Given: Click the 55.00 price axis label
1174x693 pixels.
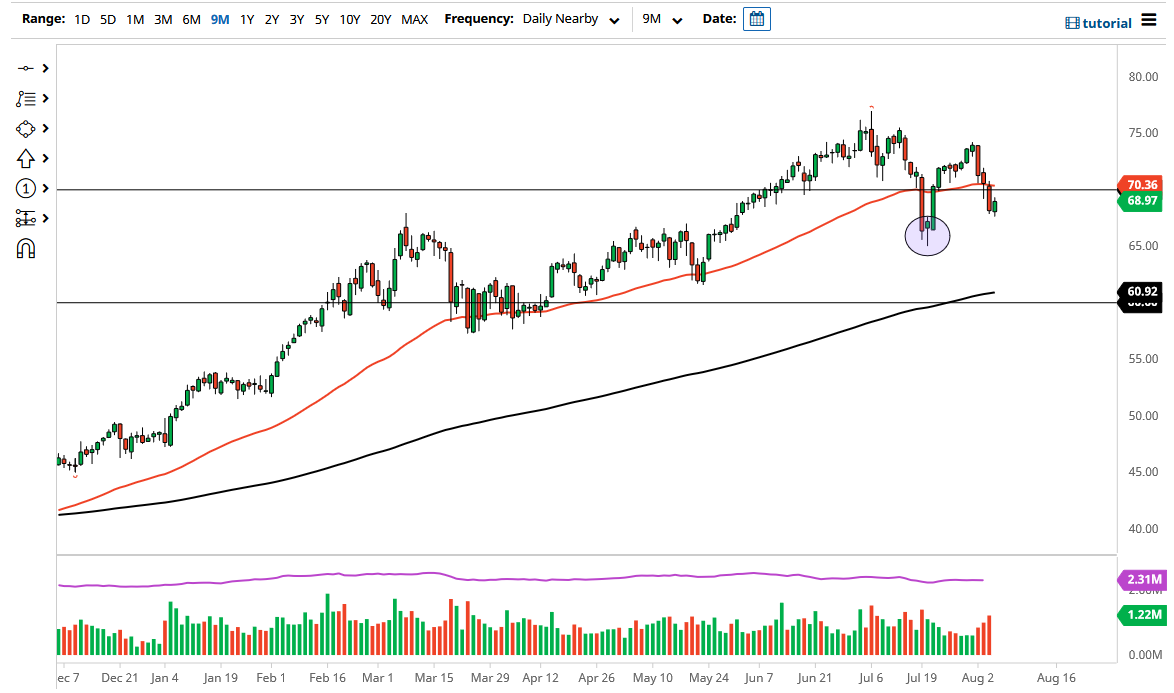Looking at the screenshot, I should tap(1143, 359).
